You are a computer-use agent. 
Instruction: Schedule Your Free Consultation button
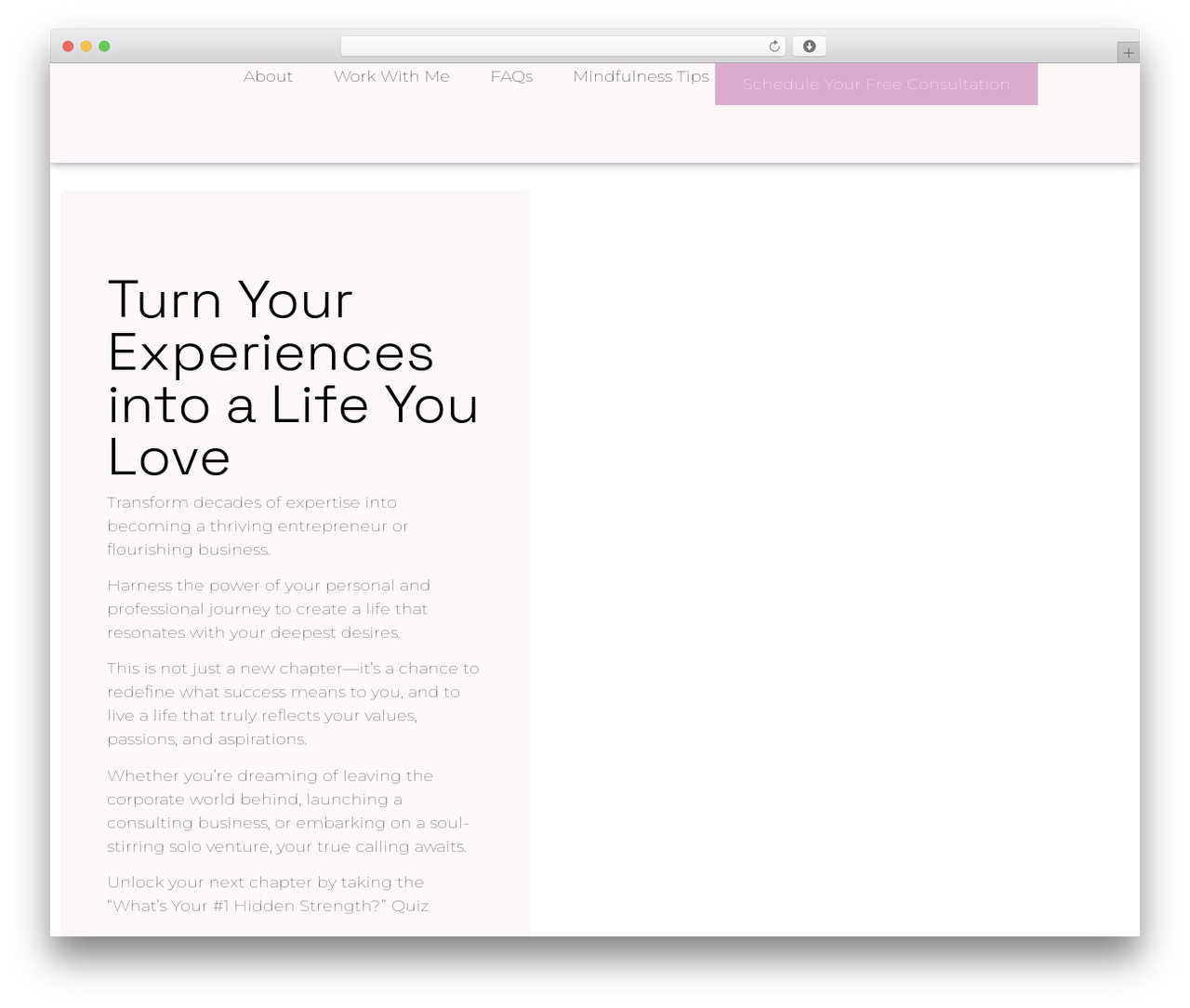tap(876, 84)
